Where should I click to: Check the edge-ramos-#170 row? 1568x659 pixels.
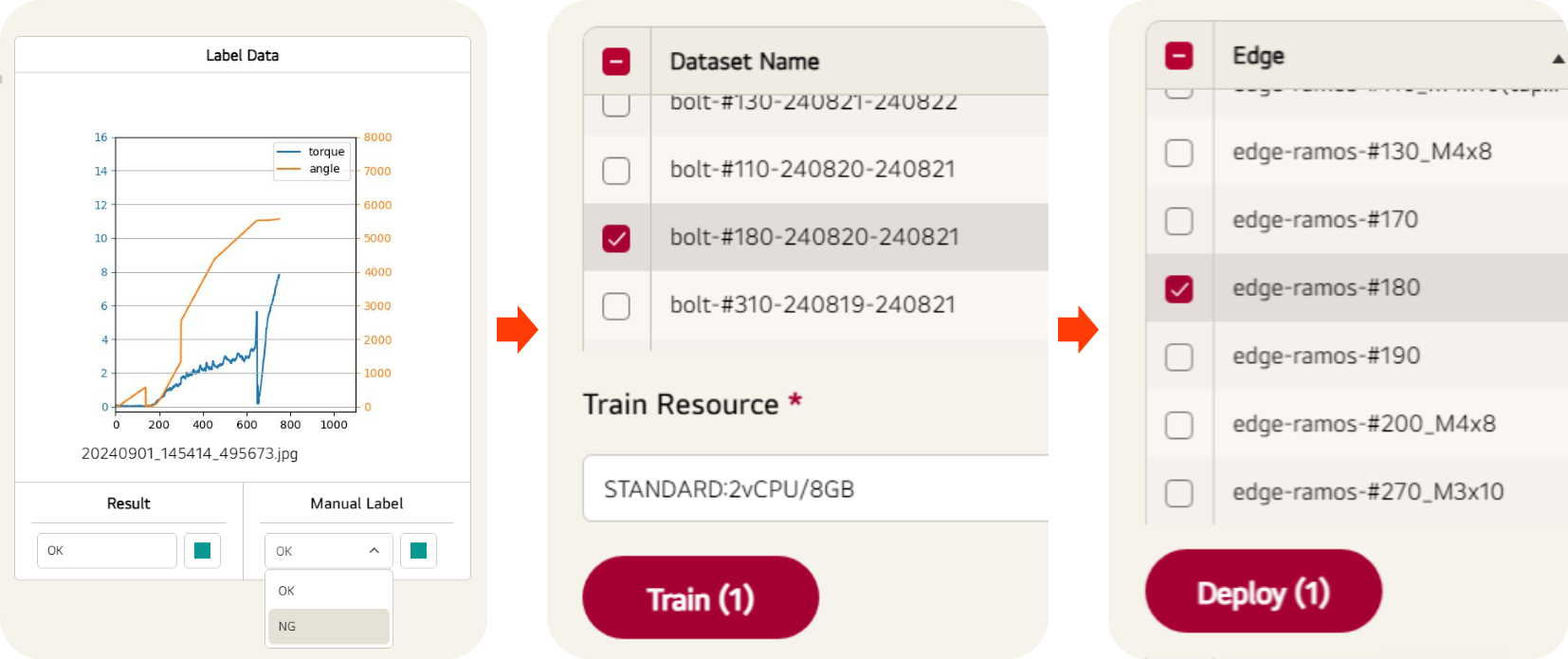[x=1179, y=221]
